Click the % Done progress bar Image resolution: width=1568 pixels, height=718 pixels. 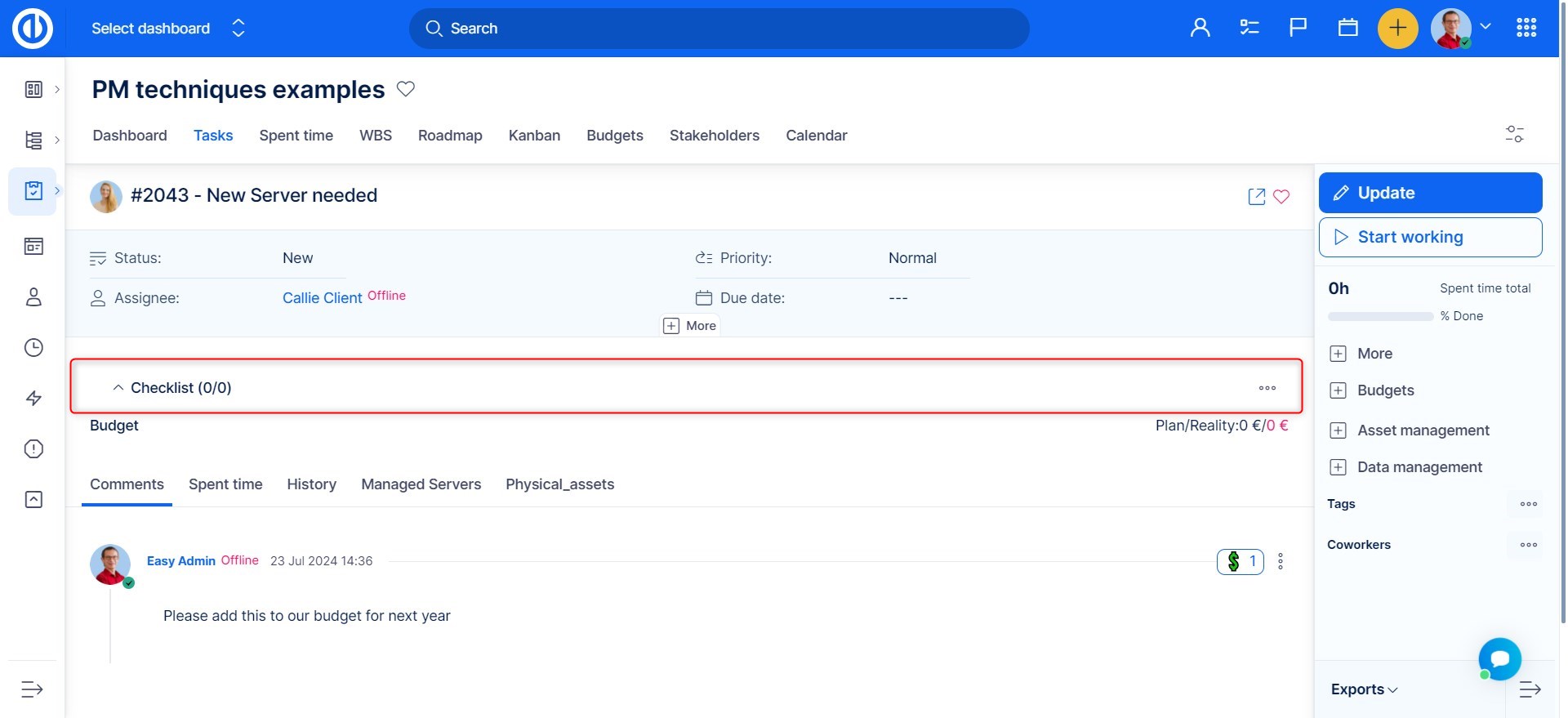tap(1380, 316)
